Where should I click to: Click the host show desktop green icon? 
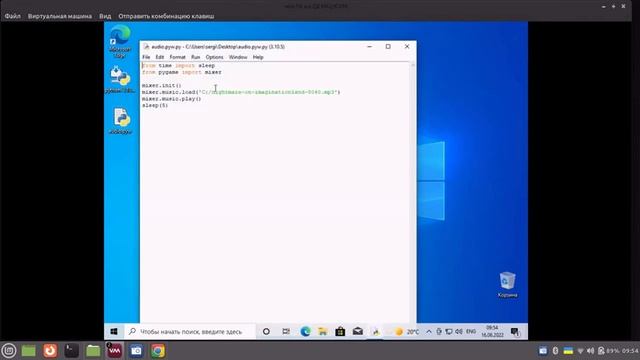(x=29, y=351)
